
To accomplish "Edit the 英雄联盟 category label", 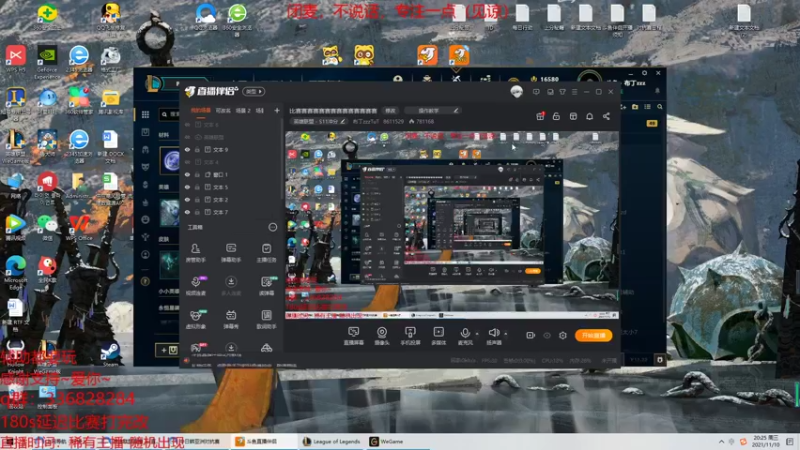I will 319,121.
